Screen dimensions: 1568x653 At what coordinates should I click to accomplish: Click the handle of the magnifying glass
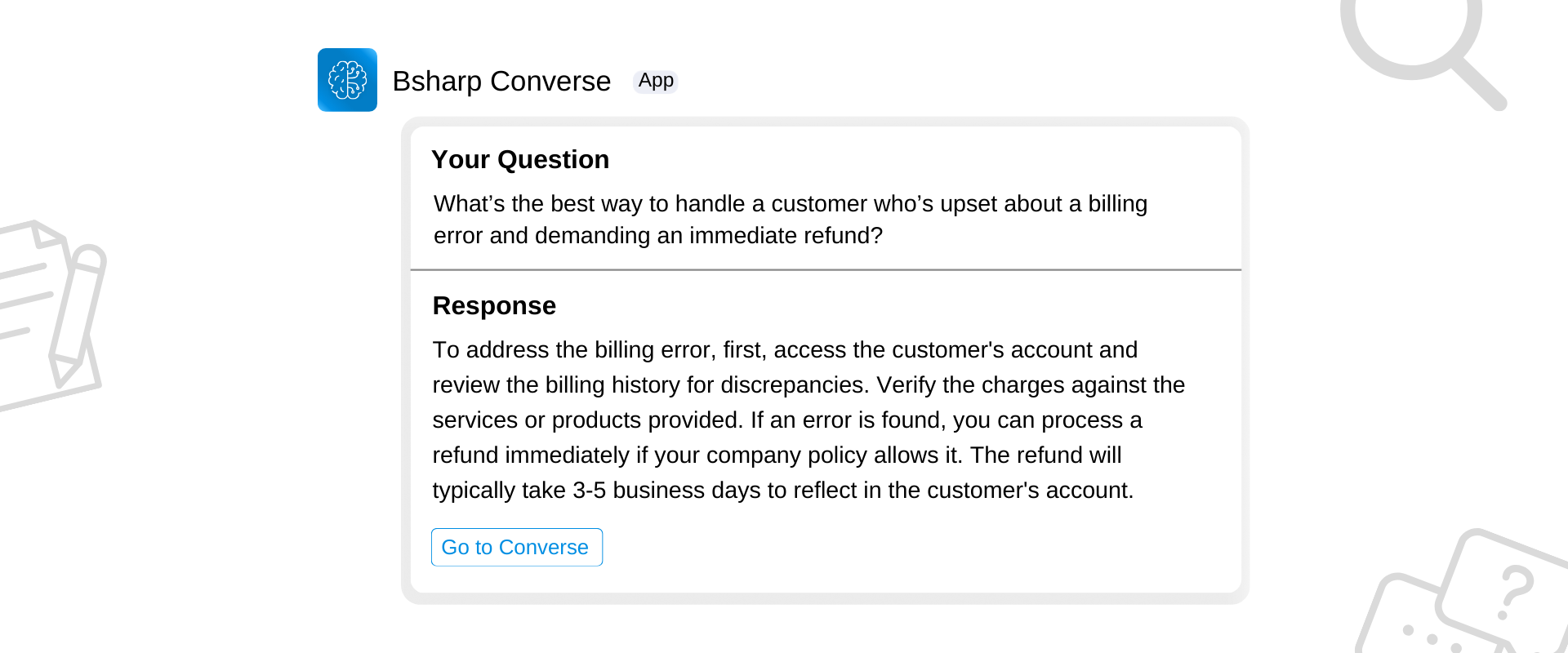pos(1479,83)
